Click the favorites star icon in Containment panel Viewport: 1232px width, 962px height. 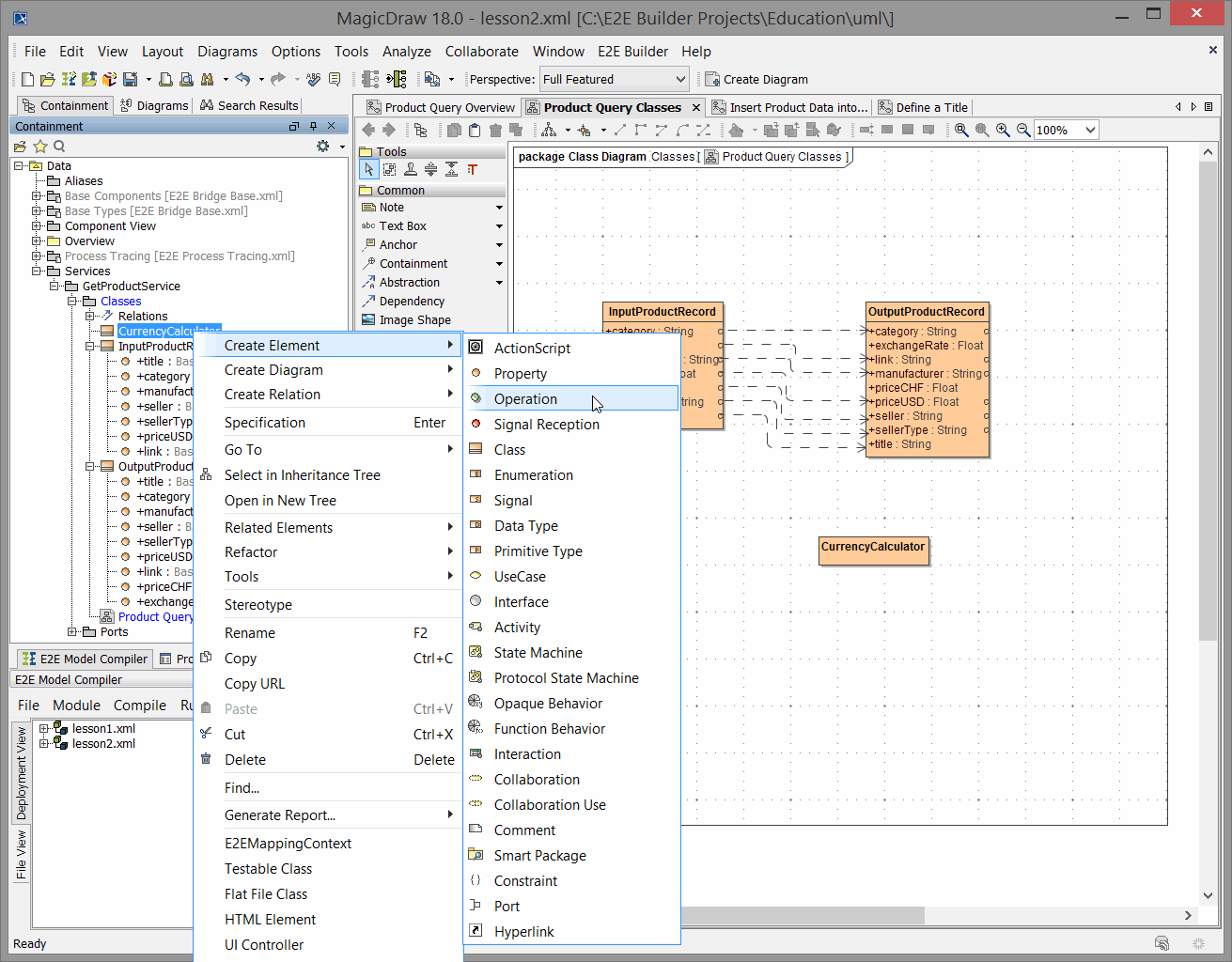(39, 147)
